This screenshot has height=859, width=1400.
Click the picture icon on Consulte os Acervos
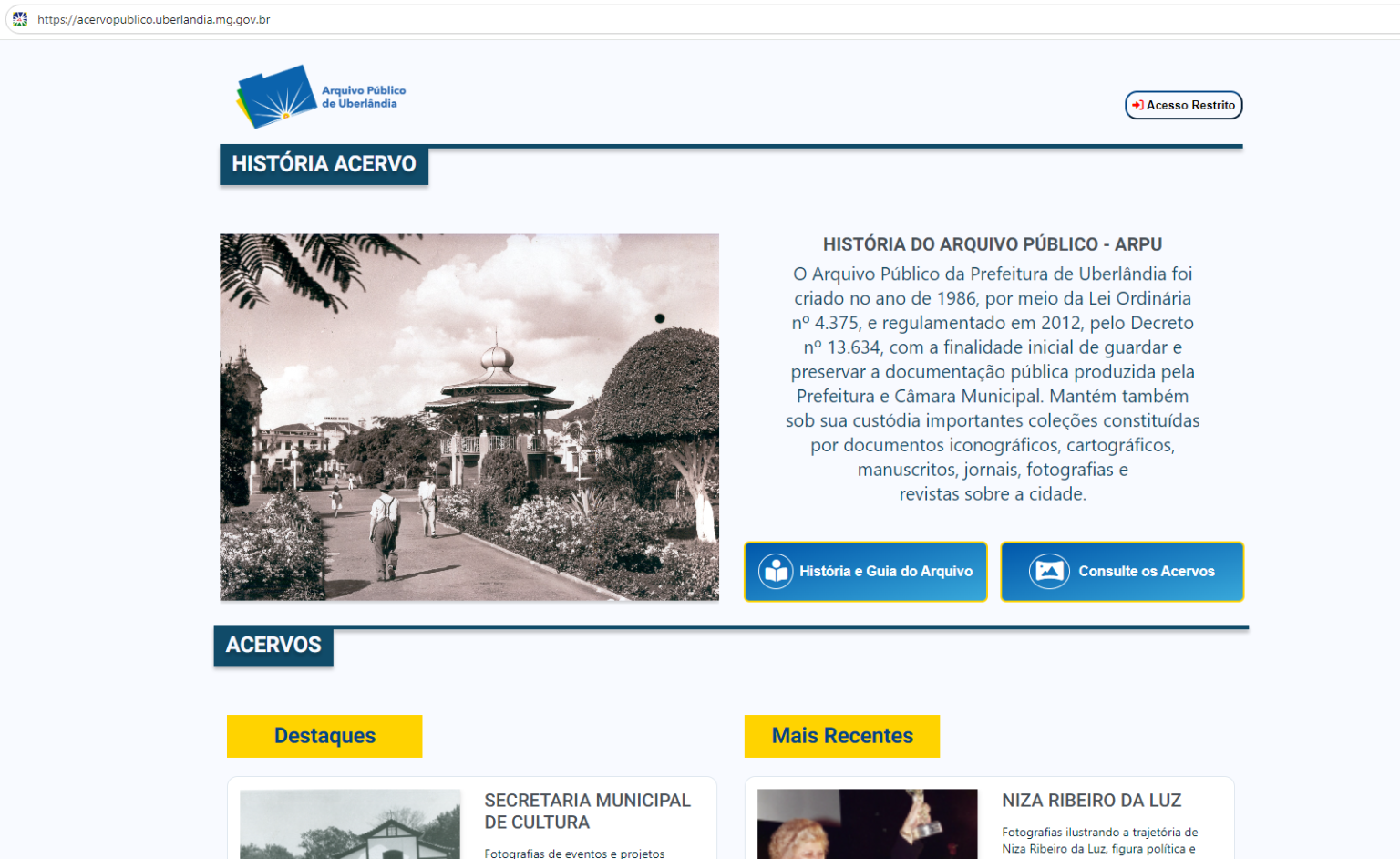tap(1049, 572)
